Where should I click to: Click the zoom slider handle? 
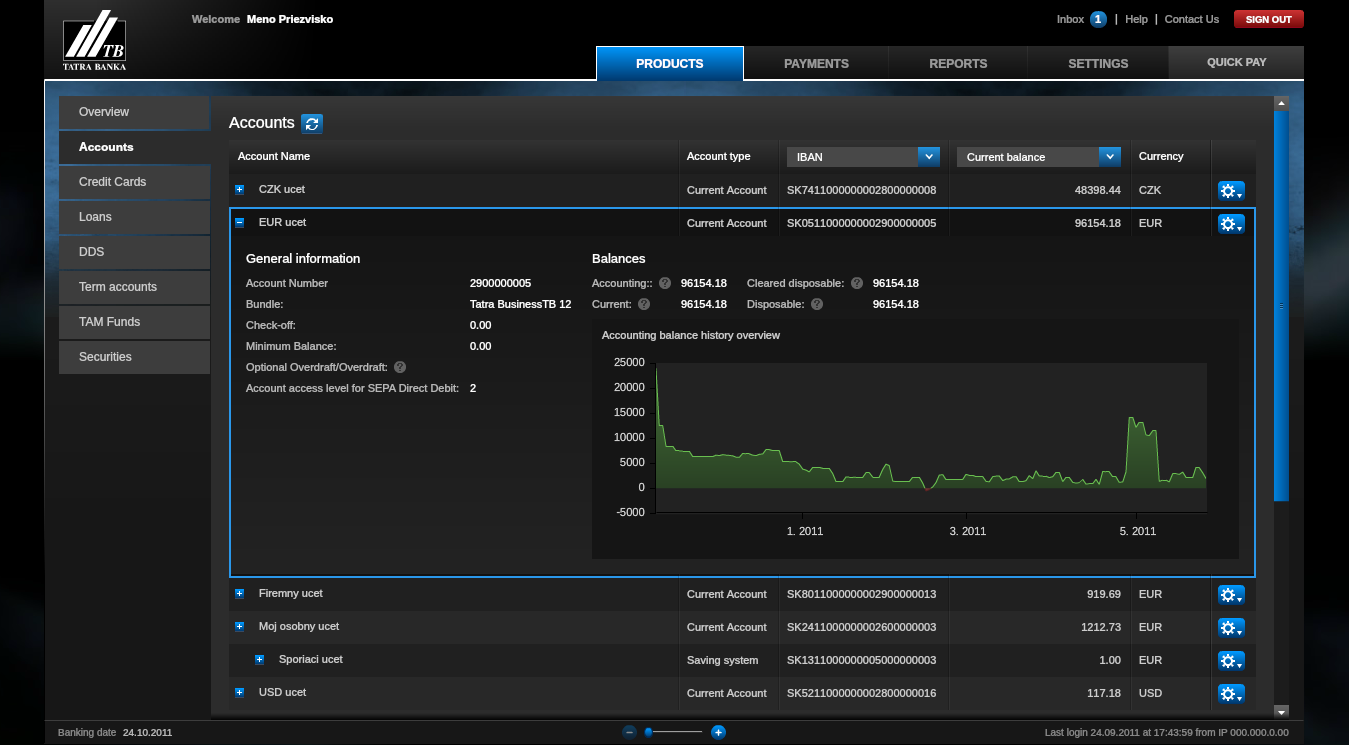(649, 732)
